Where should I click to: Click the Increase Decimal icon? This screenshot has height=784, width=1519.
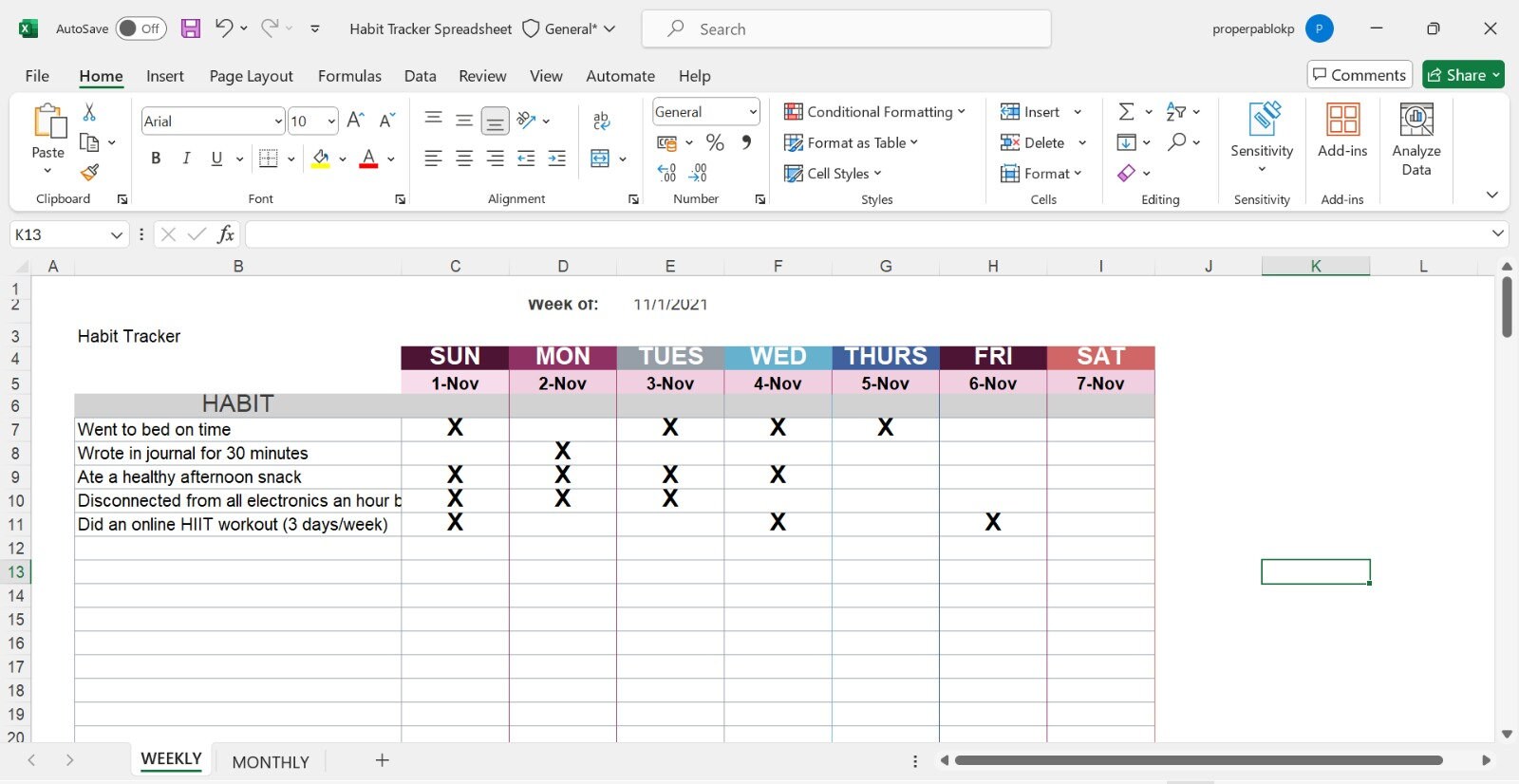pyautogui.click(x=666, y=173)
